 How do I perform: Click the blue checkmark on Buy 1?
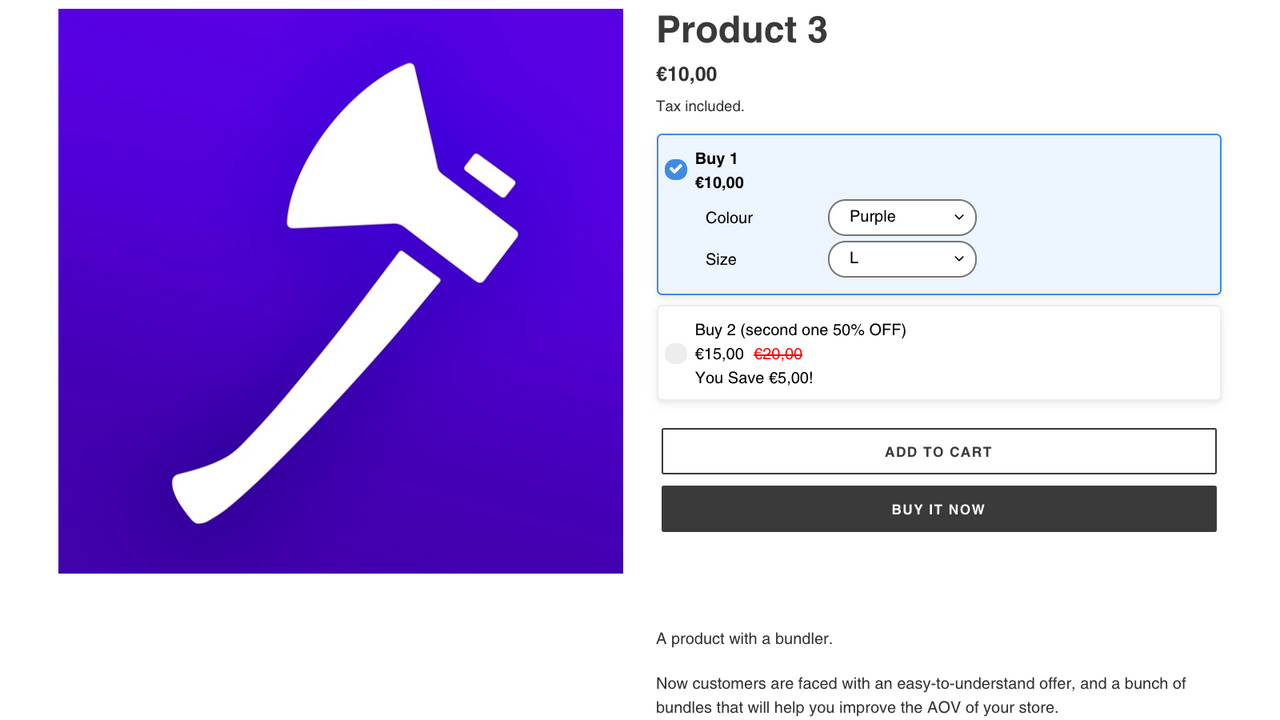[x=675, y=170]
